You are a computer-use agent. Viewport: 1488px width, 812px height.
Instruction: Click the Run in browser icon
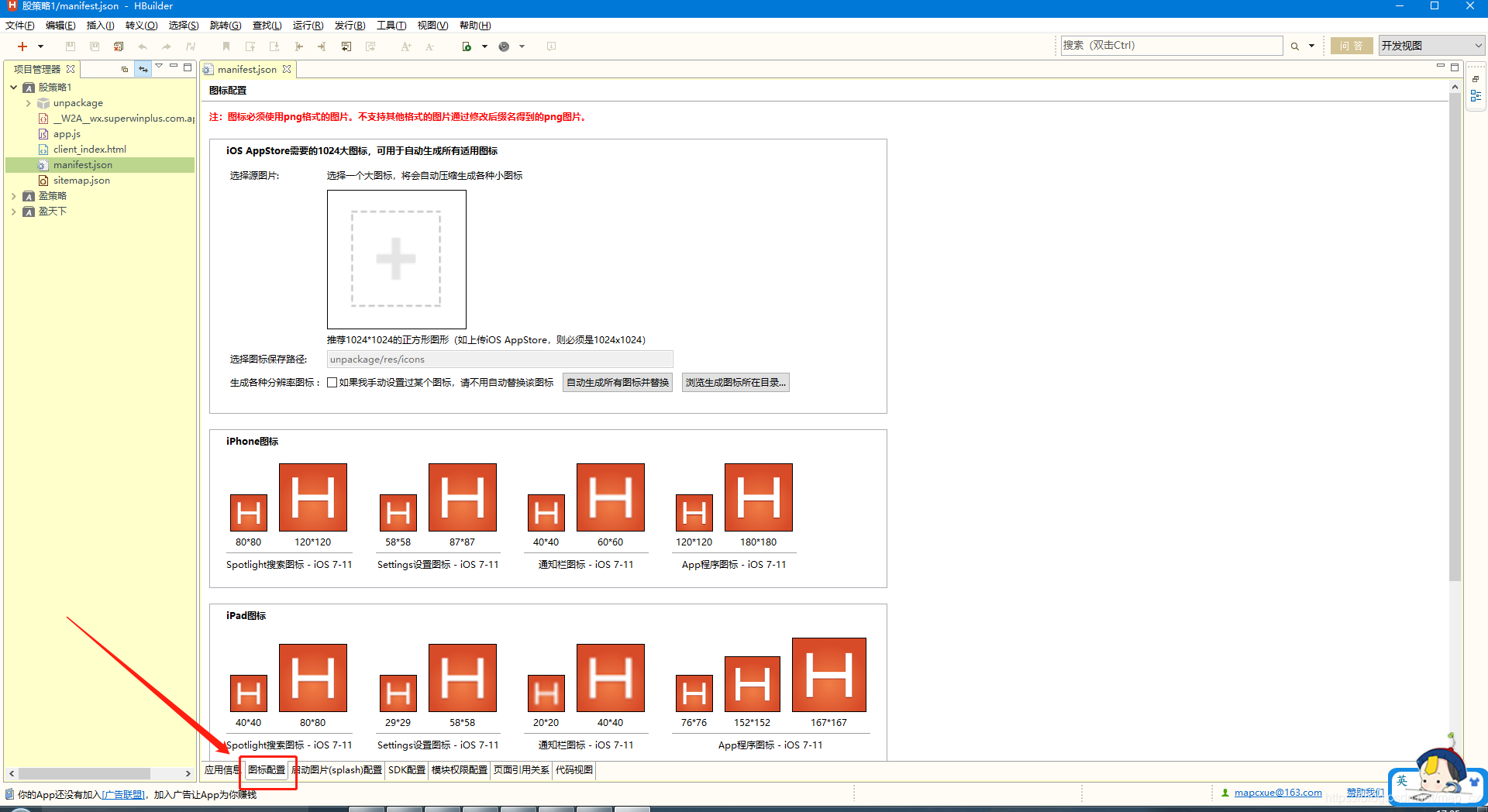[x=467, y=46]
